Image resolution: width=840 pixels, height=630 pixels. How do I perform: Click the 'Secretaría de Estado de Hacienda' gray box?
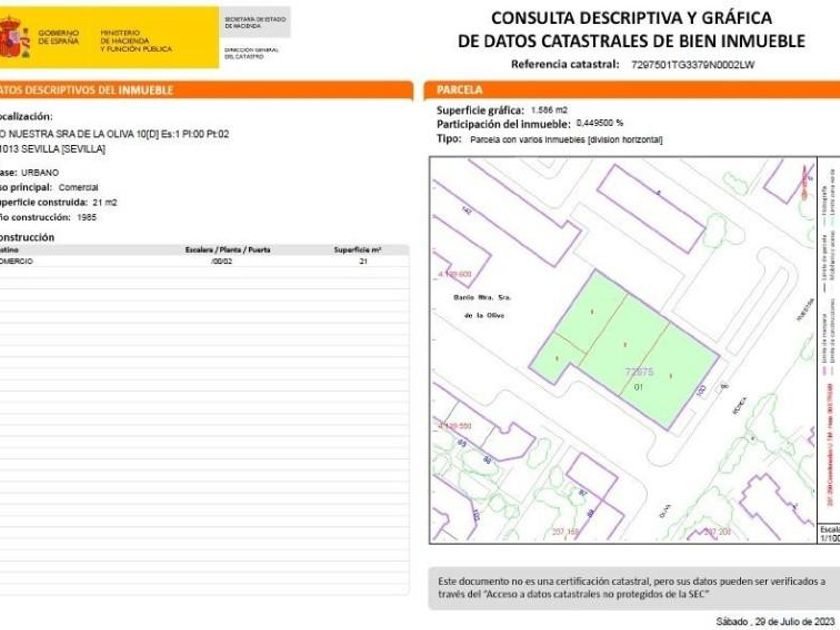click(x=255, y=22)
